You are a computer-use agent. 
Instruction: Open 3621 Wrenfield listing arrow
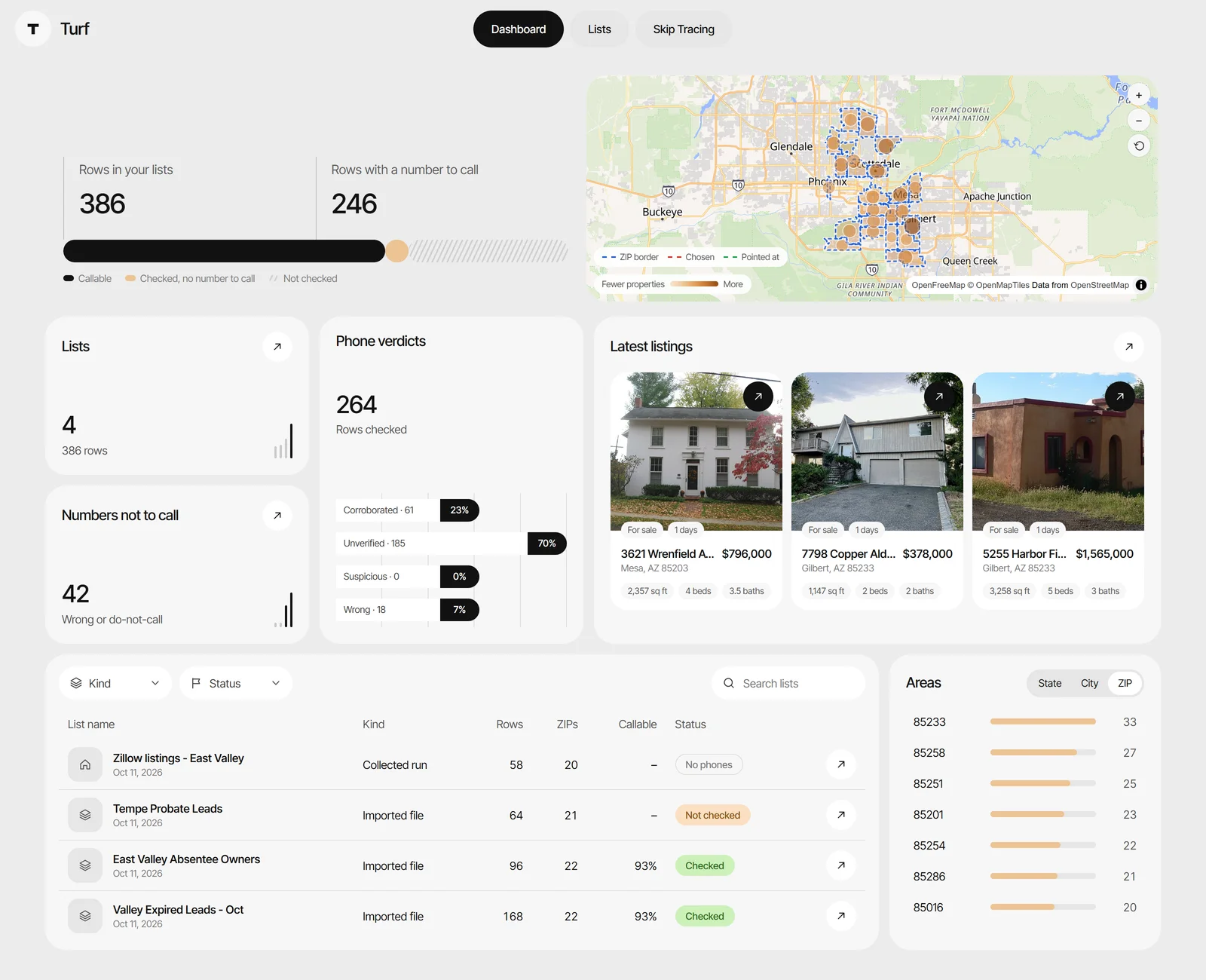coord(758,397)
